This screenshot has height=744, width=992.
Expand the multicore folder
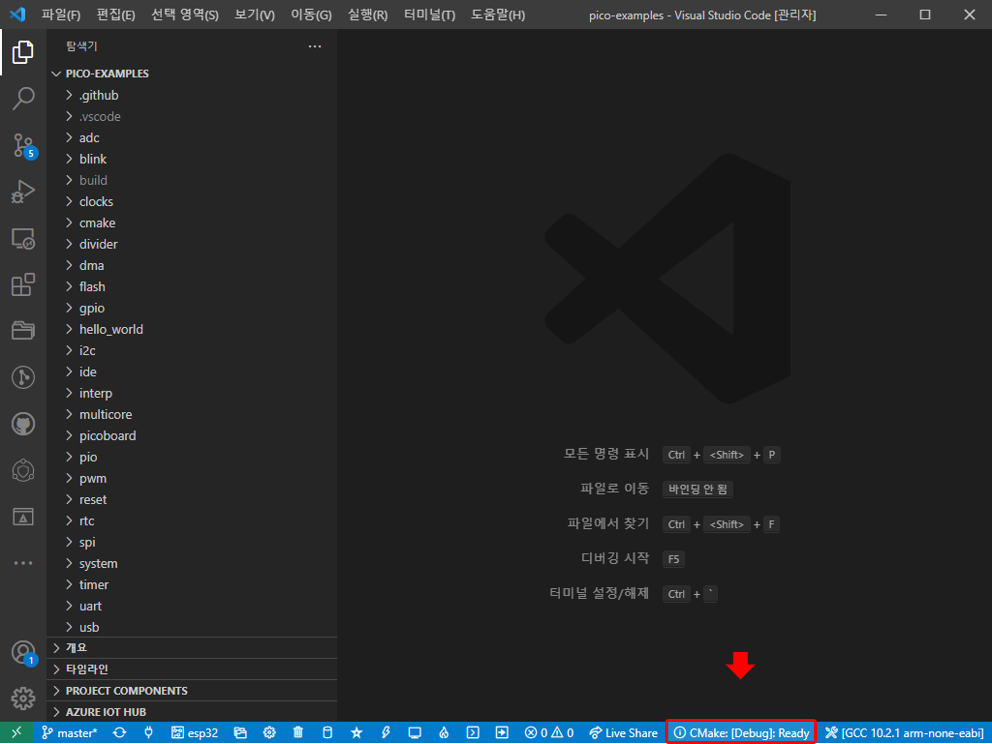tap(192, 414)
